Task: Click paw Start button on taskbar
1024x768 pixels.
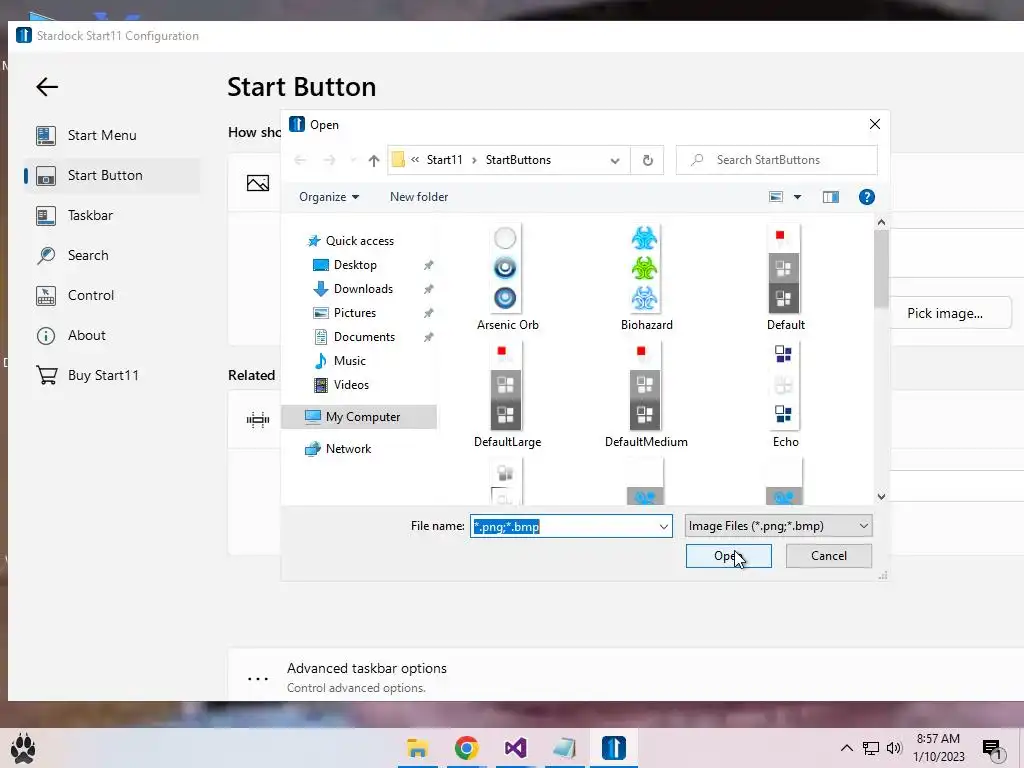Action: pos(23,748)
